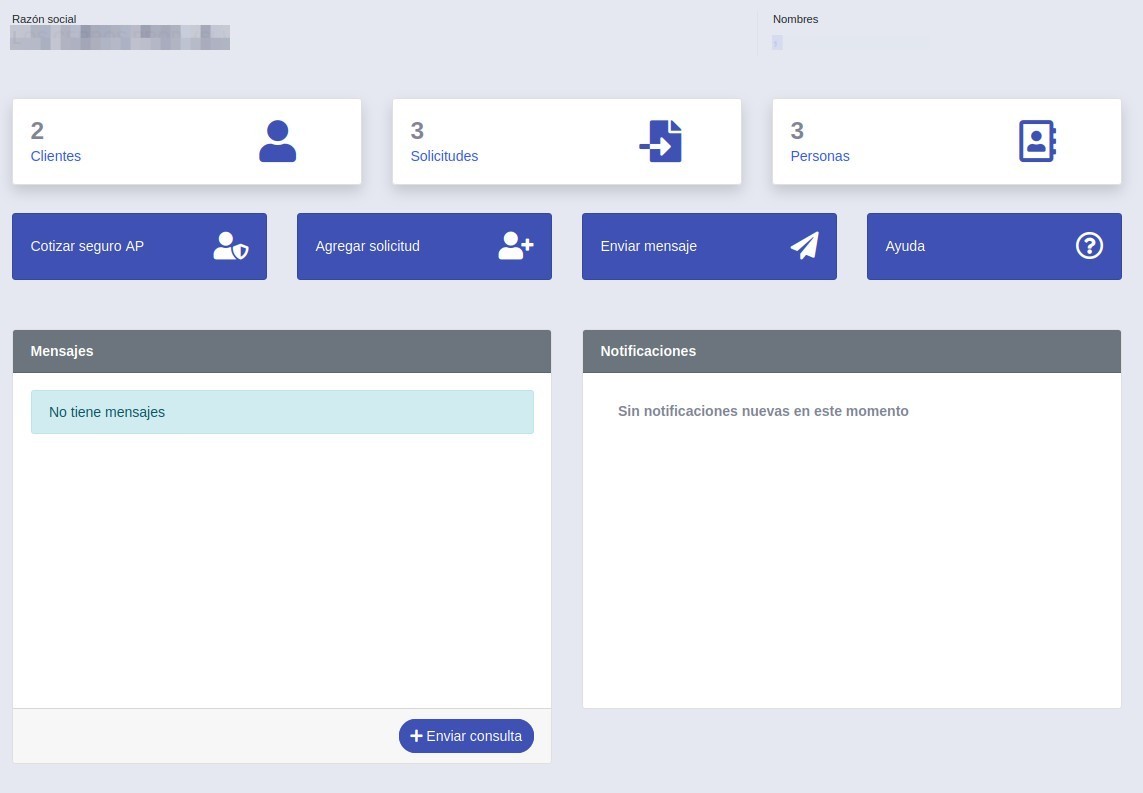Click the paper plane icon on Enviar mensaje
Screen dimensions: 1143x793
[804, 246]
